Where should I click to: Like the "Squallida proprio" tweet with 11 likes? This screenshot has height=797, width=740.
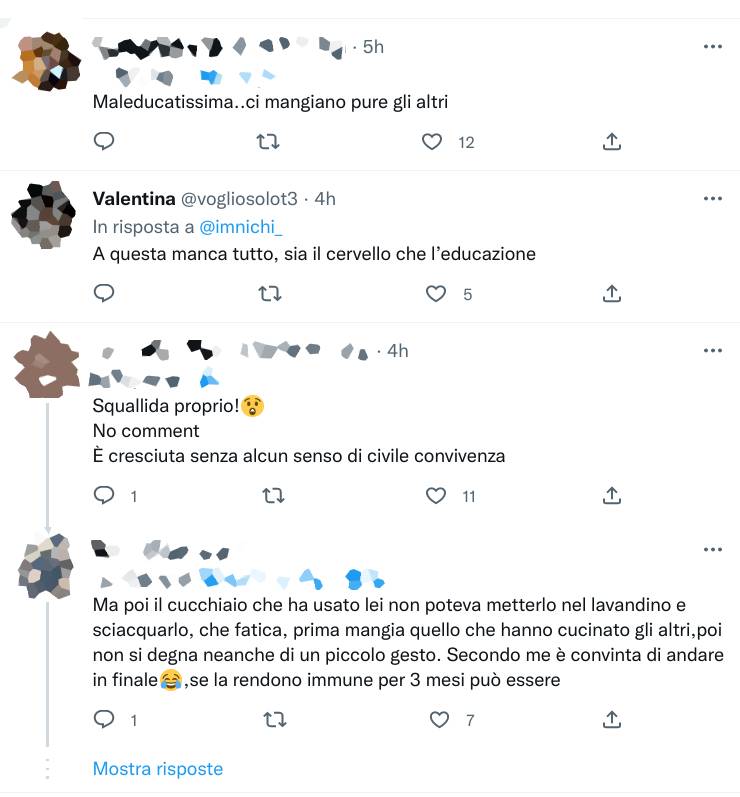[x=436, y=495]
